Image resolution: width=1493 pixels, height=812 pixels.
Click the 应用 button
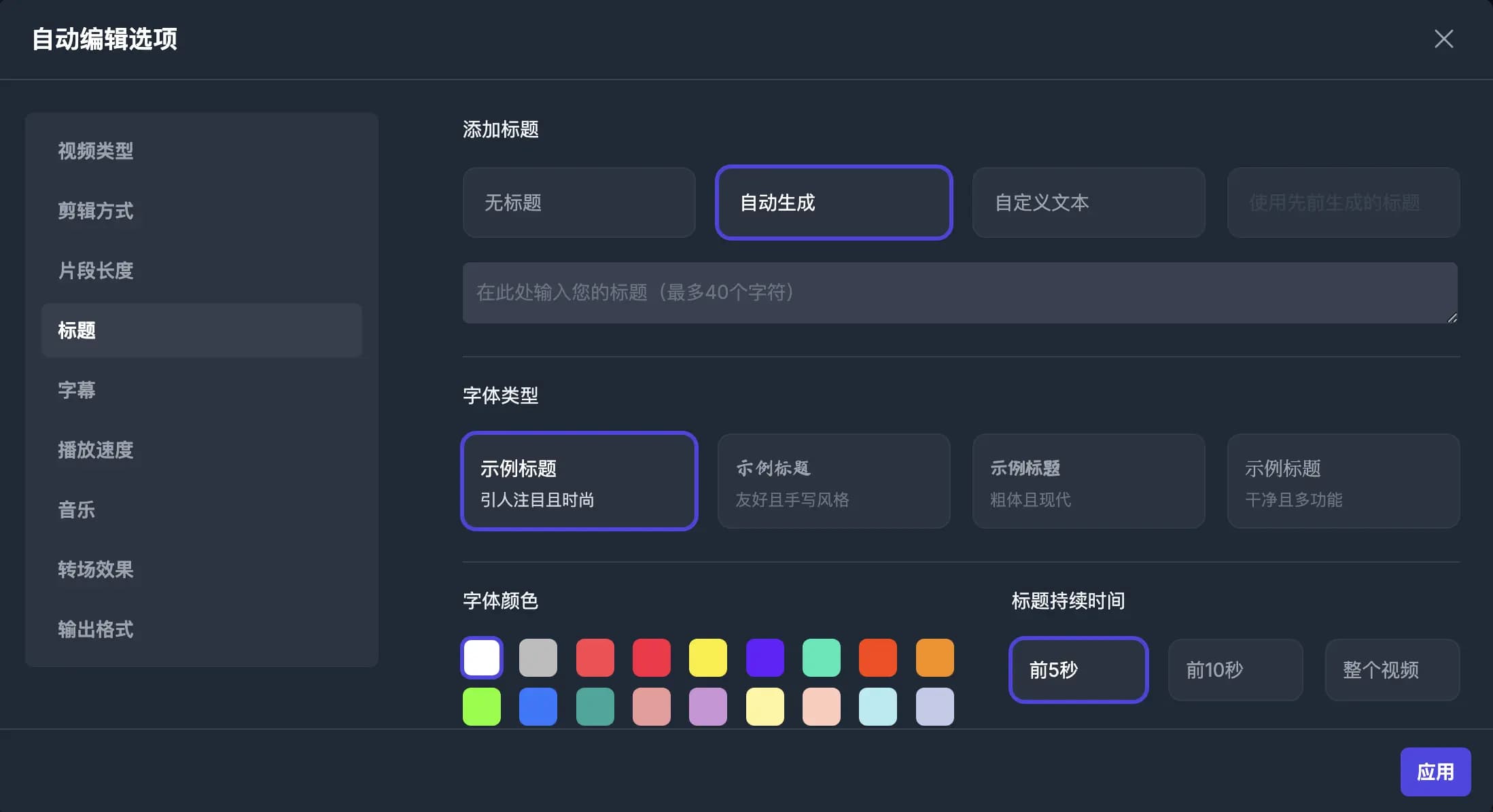tap(1435, 771)
